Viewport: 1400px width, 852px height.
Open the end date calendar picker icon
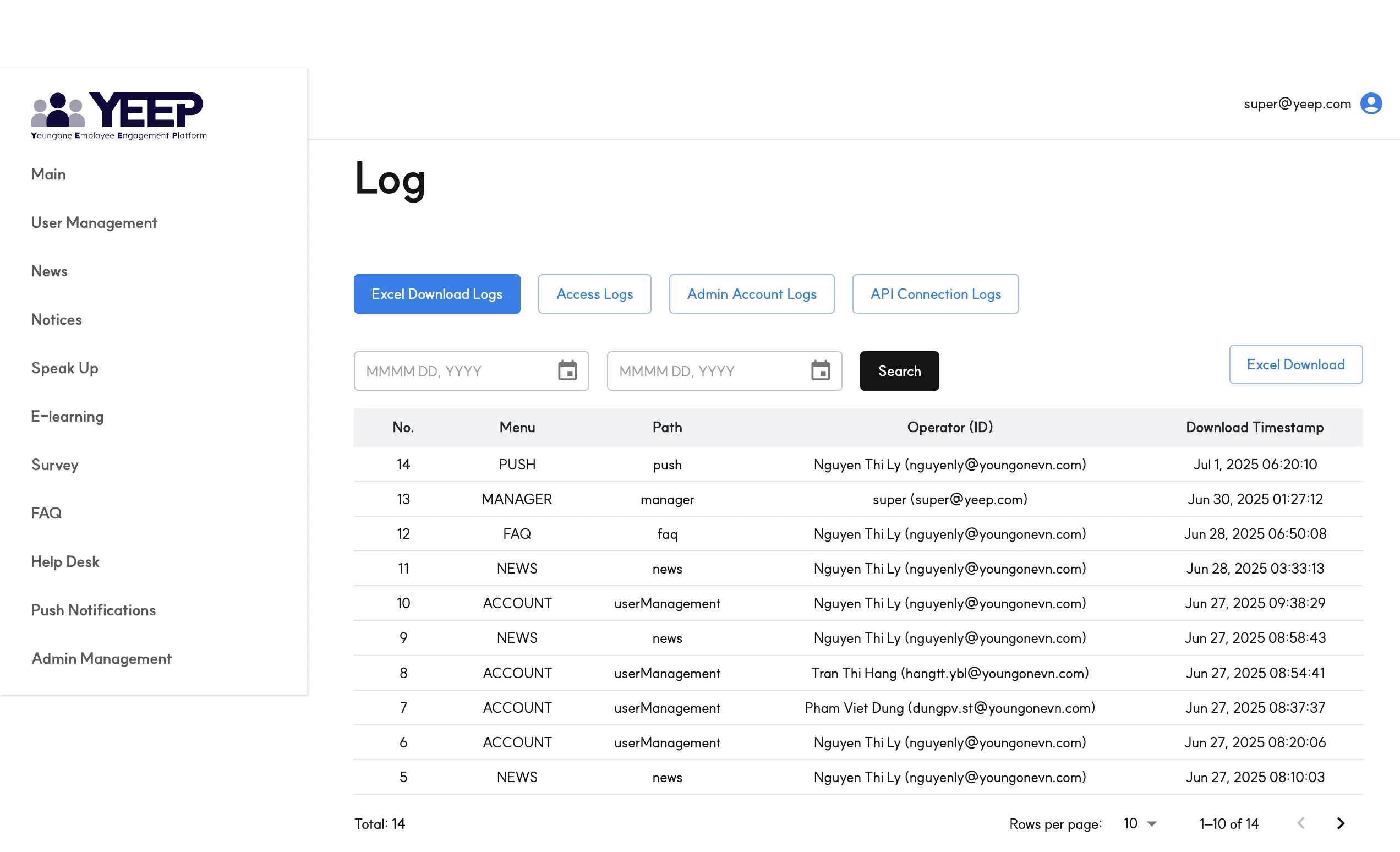click(x=820, y=370)
